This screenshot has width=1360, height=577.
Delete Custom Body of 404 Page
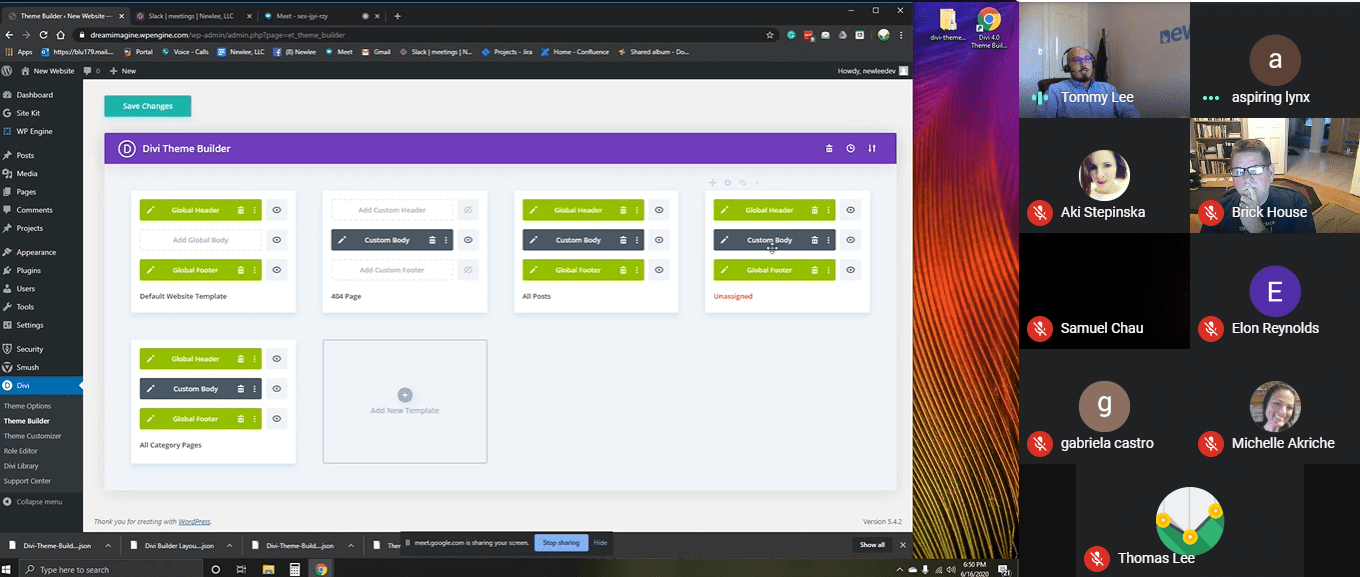pyautogui.click(x=432, y=240)
